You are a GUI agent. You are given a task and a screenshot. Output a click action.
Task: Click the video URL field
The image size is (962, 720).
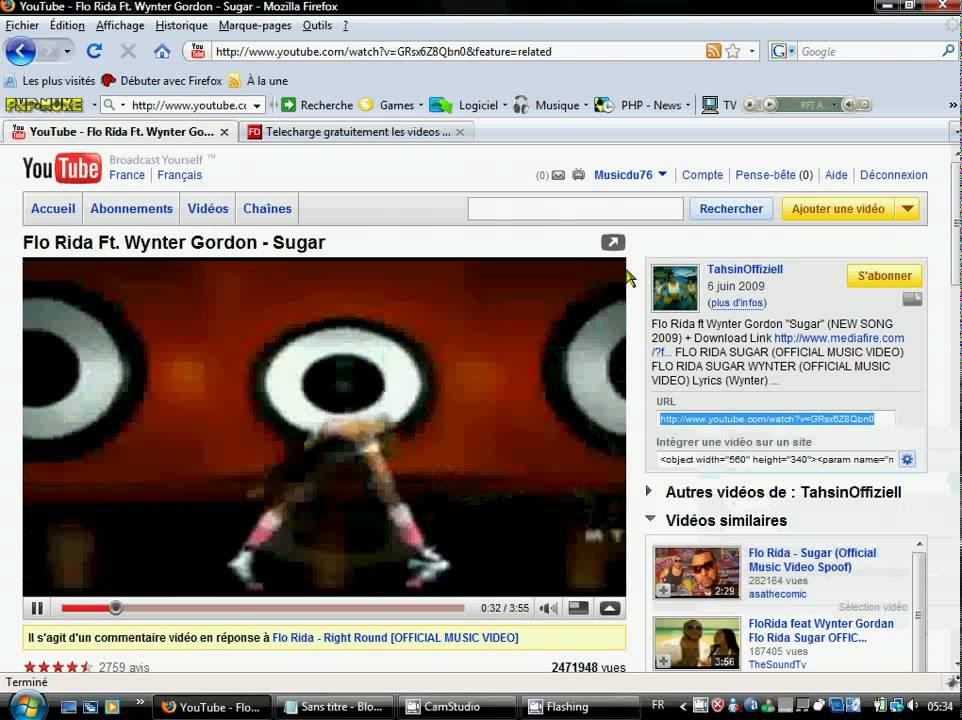point(775,419)
